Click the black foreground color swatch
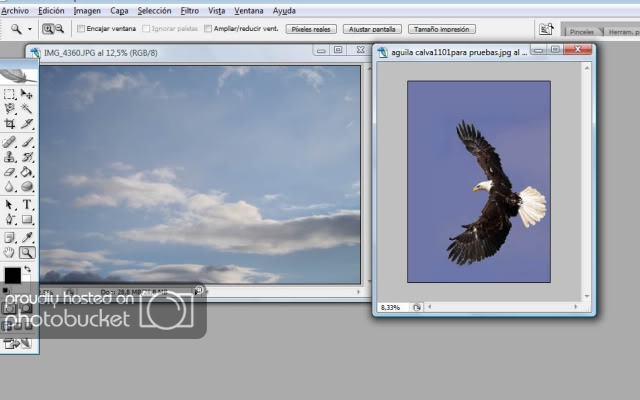The image size is (640, 400). (x=12, y=275)
